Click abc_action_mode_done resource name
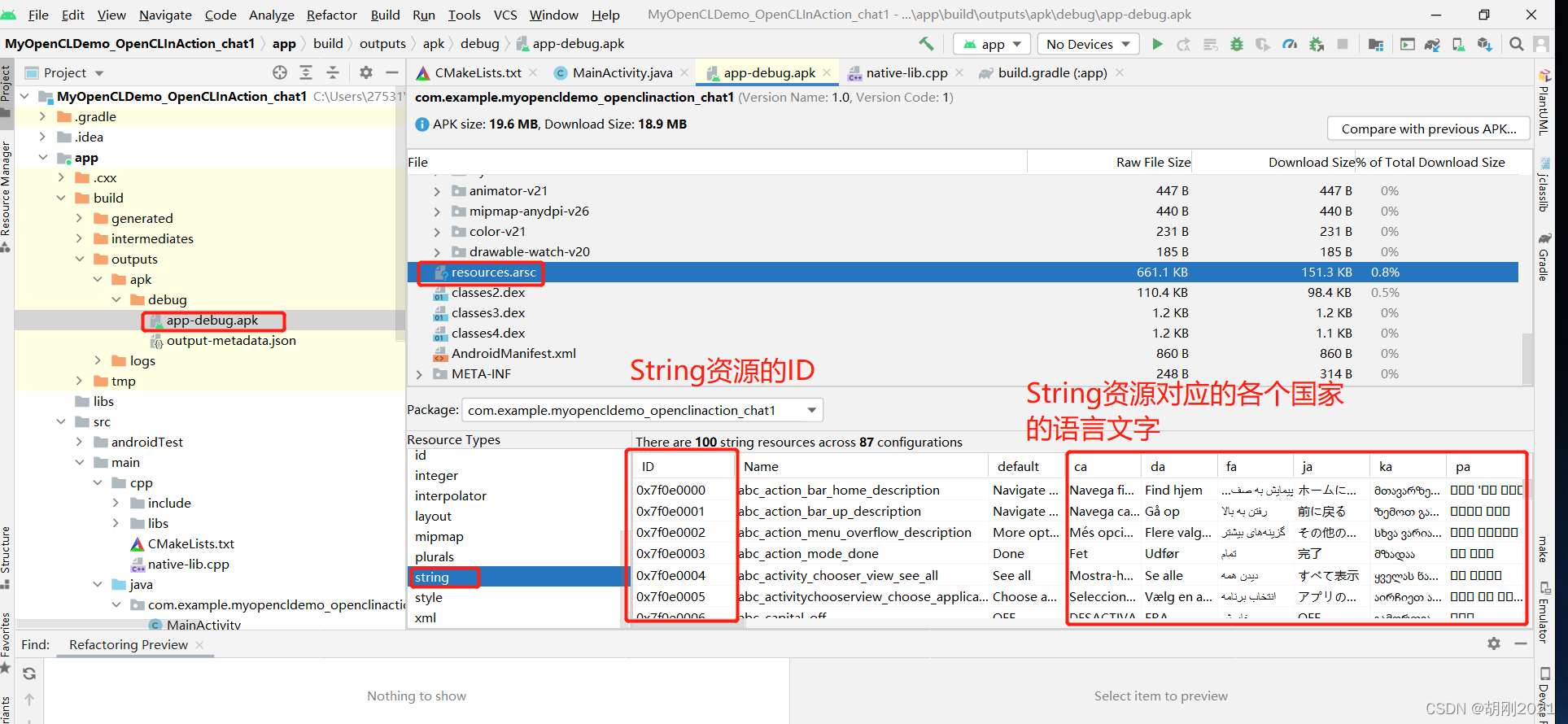 tap(810, 553)
